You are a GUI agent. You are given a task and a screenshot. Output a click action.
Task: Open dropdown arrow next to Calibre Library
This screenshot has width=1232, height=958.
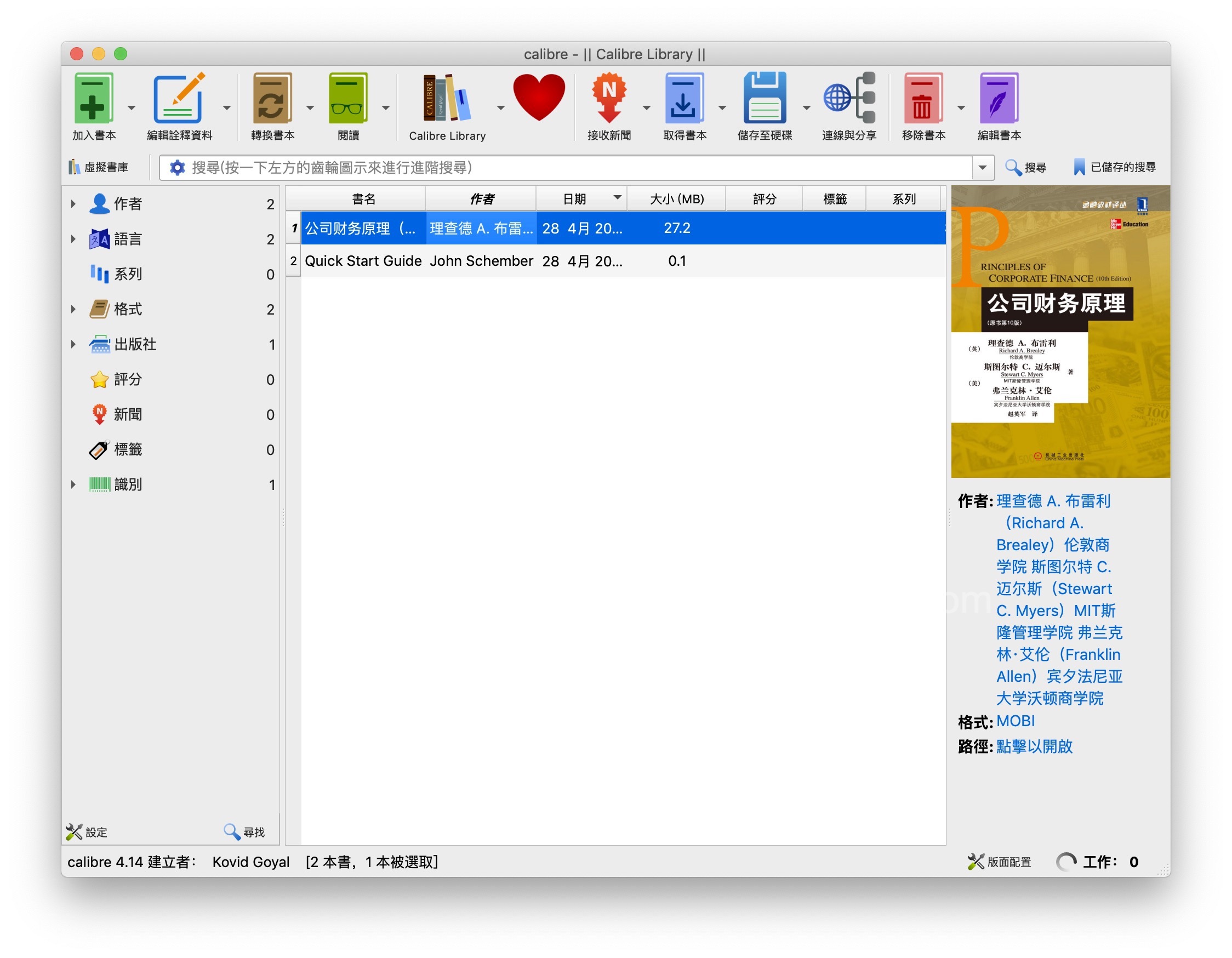tap(501, 107)
